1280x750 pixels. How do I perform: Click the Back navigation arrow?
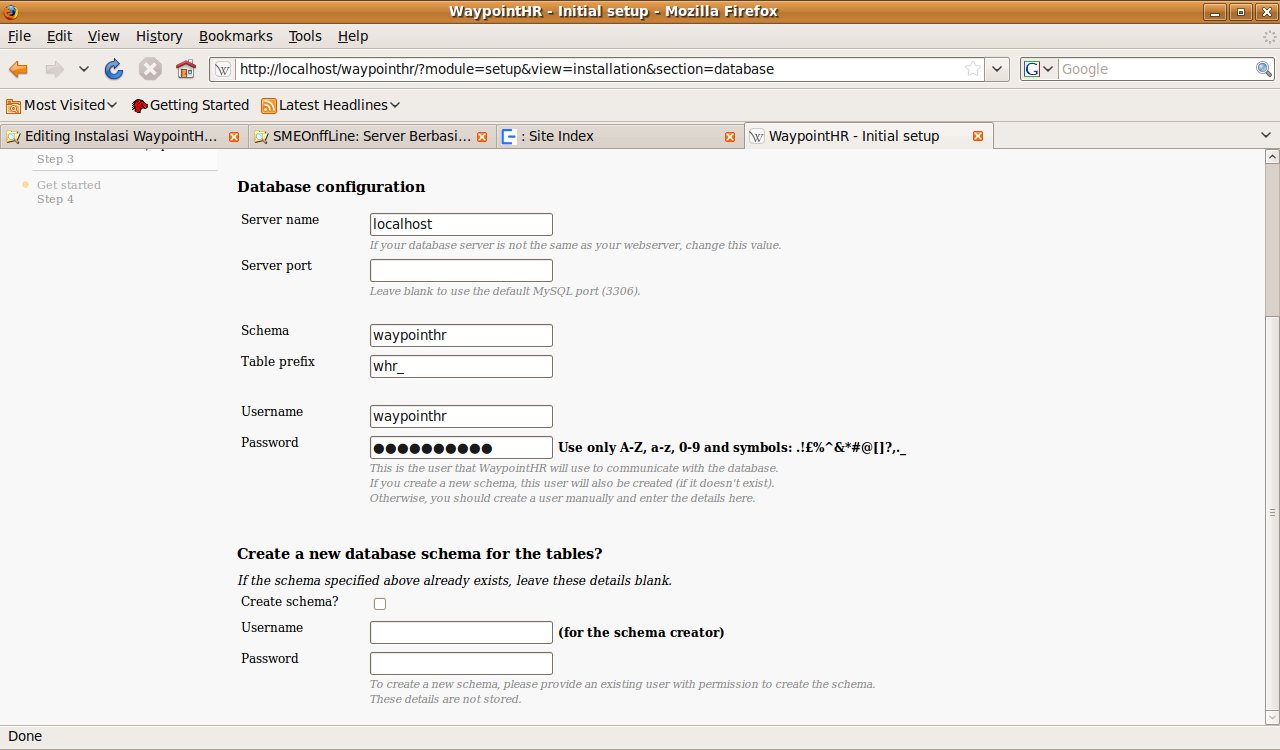pyautogui.click(x=19, y=69)
